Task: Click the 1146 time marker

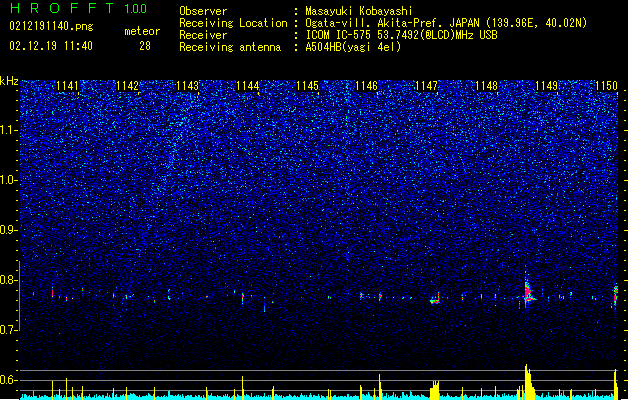Action: [367, 86]
